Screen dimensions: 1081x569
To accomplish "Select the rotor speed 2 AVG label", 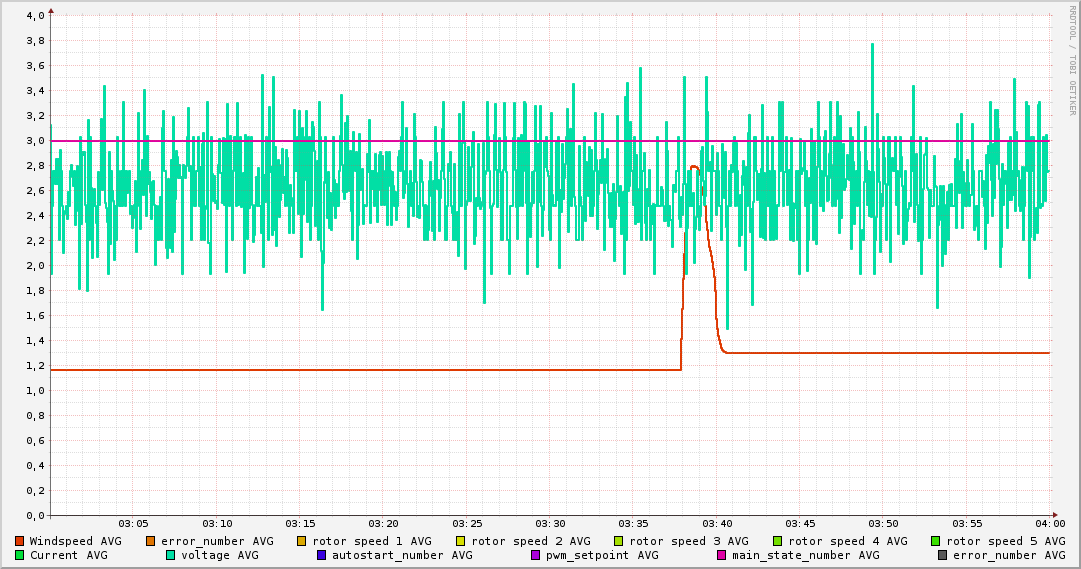I will pos(530,541).
